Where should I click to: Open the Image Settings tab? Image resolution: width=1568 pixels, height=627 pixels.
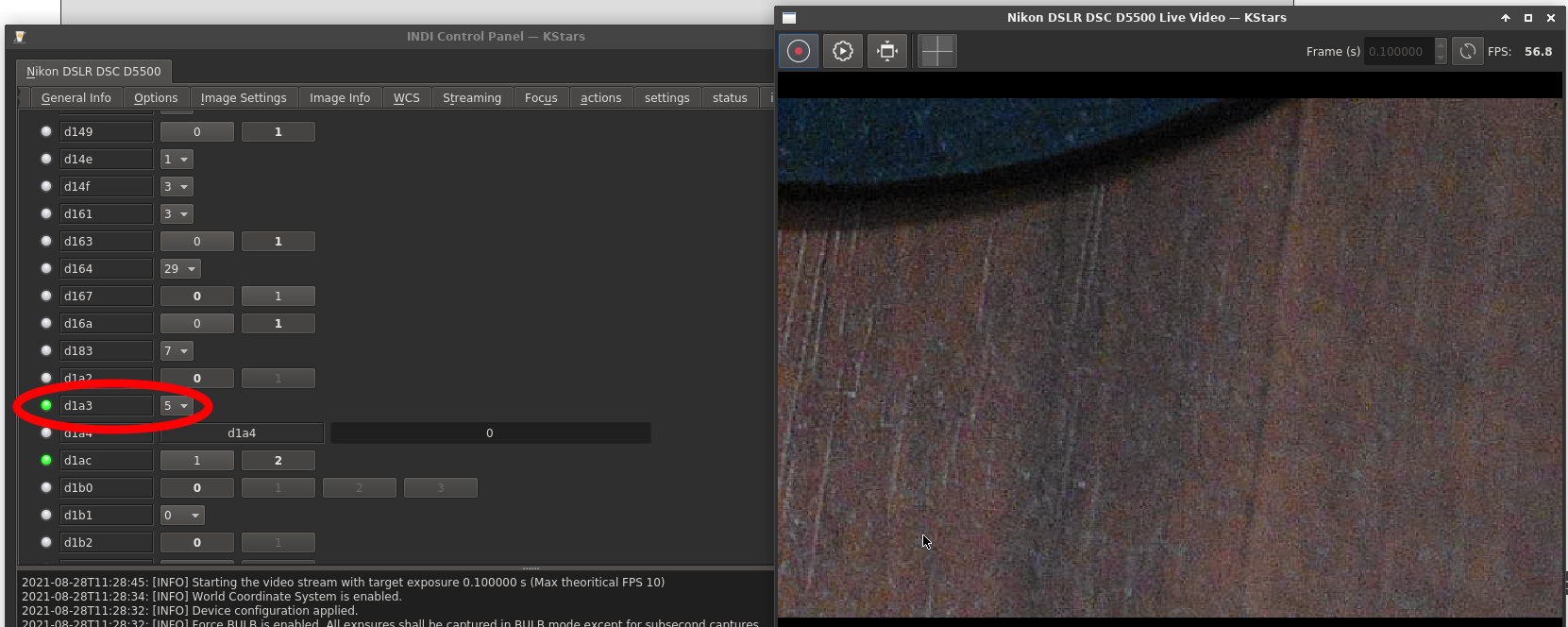pyautogui.click(x=244, y=97)
